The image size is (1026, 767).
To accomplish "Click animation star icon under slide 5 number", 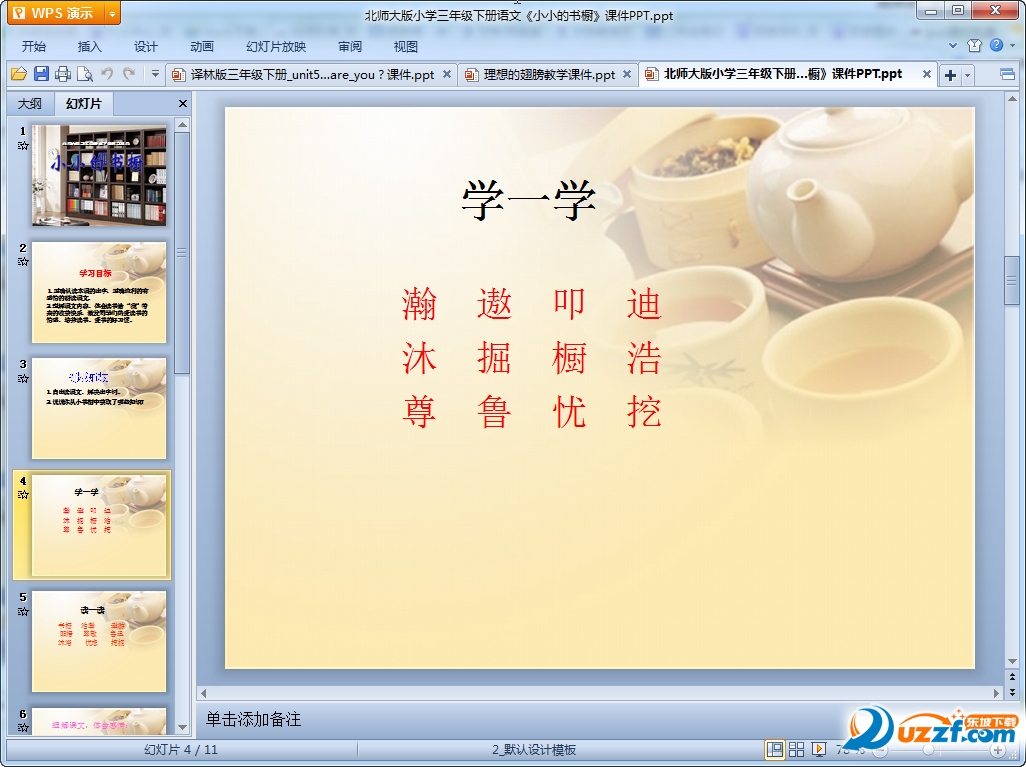I will pos(23,611).
